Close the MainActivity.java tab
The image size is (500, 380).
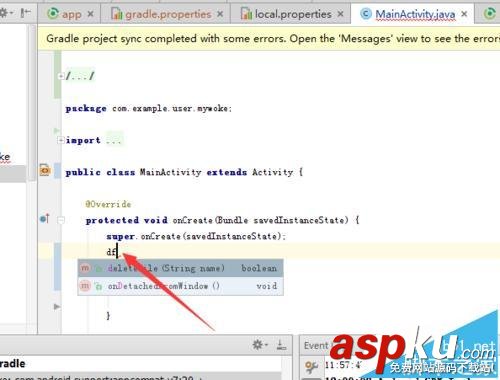tap(464, 14)
